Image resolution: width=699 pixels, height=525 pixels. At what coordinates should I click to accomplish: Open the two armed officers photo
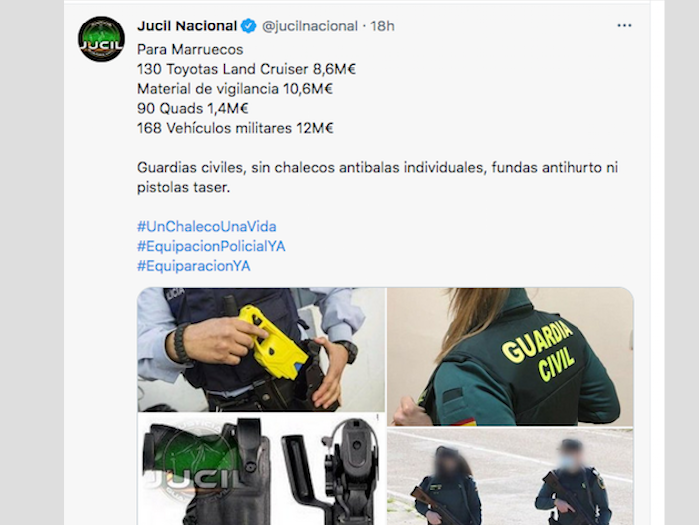pyautogui.click(x=510, y=476)
